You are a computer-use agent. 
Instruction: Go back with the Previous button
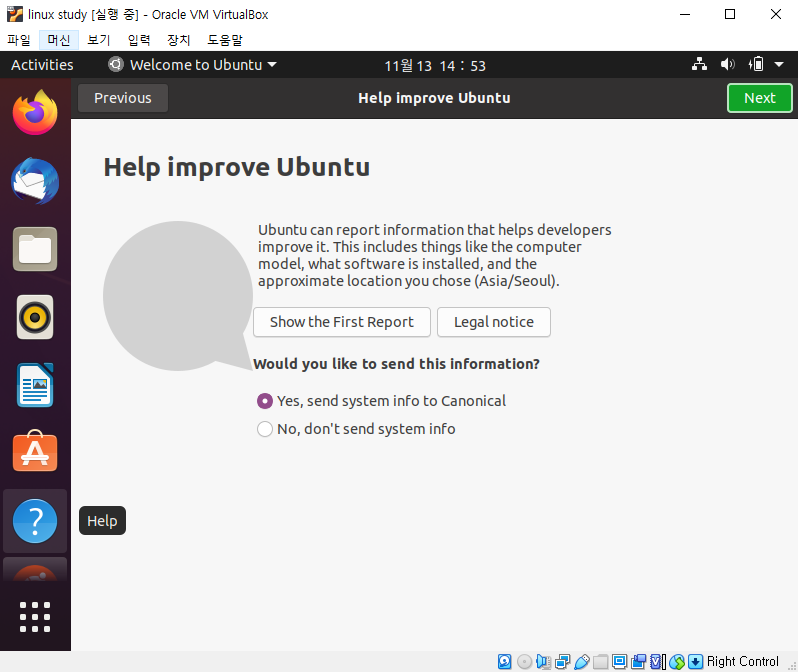(x=123, y=98)
